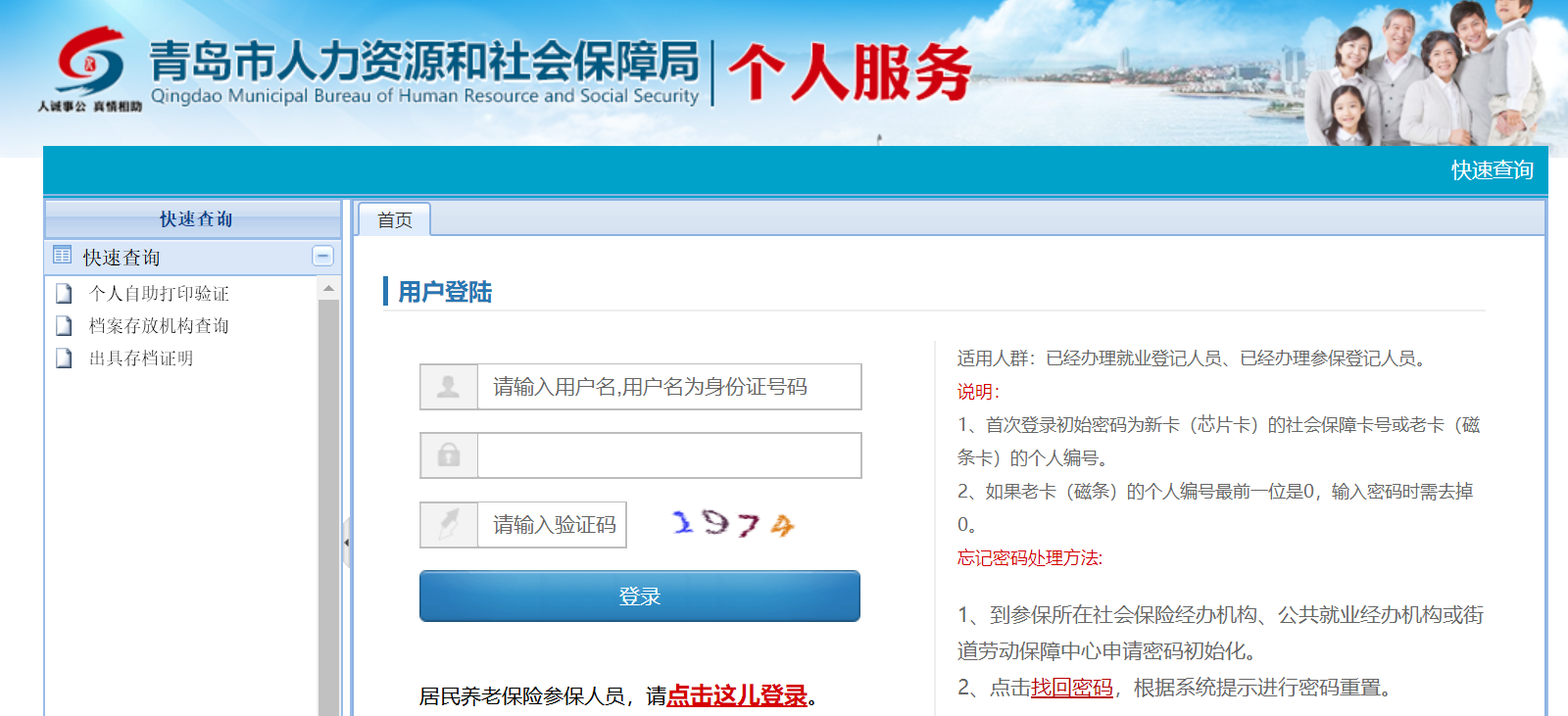Click the document icon beside 出具存档证明
Screen dimensions: 1568x716
coord(65,358)
